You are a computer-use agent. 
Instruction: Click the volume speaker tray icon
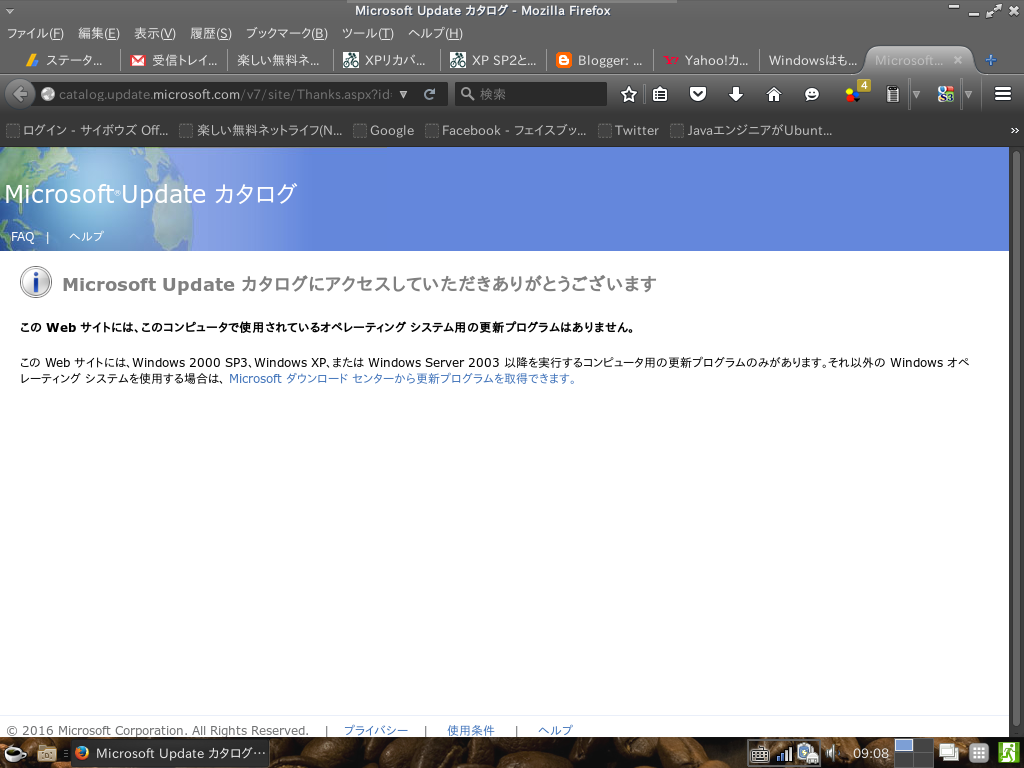[831, 754]
